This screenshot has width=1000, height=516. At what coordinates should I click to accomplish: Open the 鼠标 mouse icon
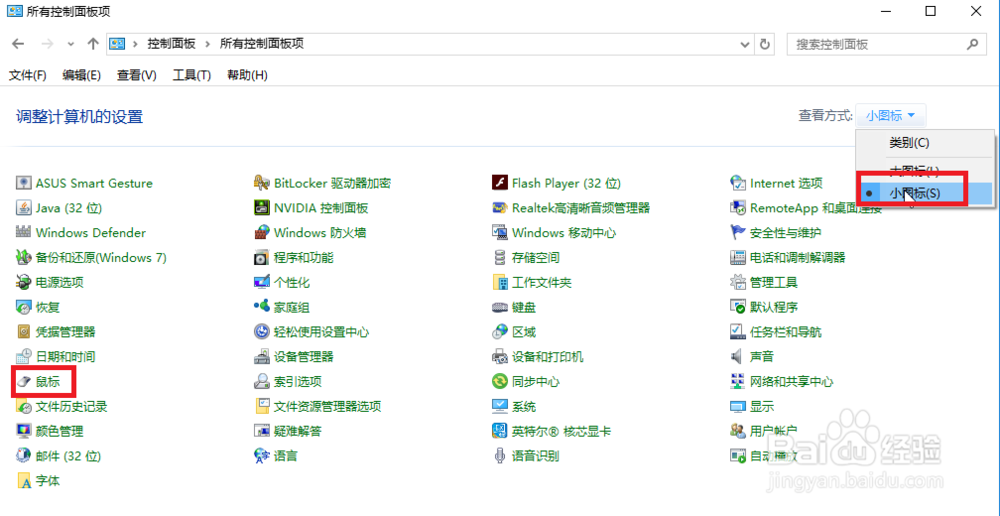pos(24,381)
